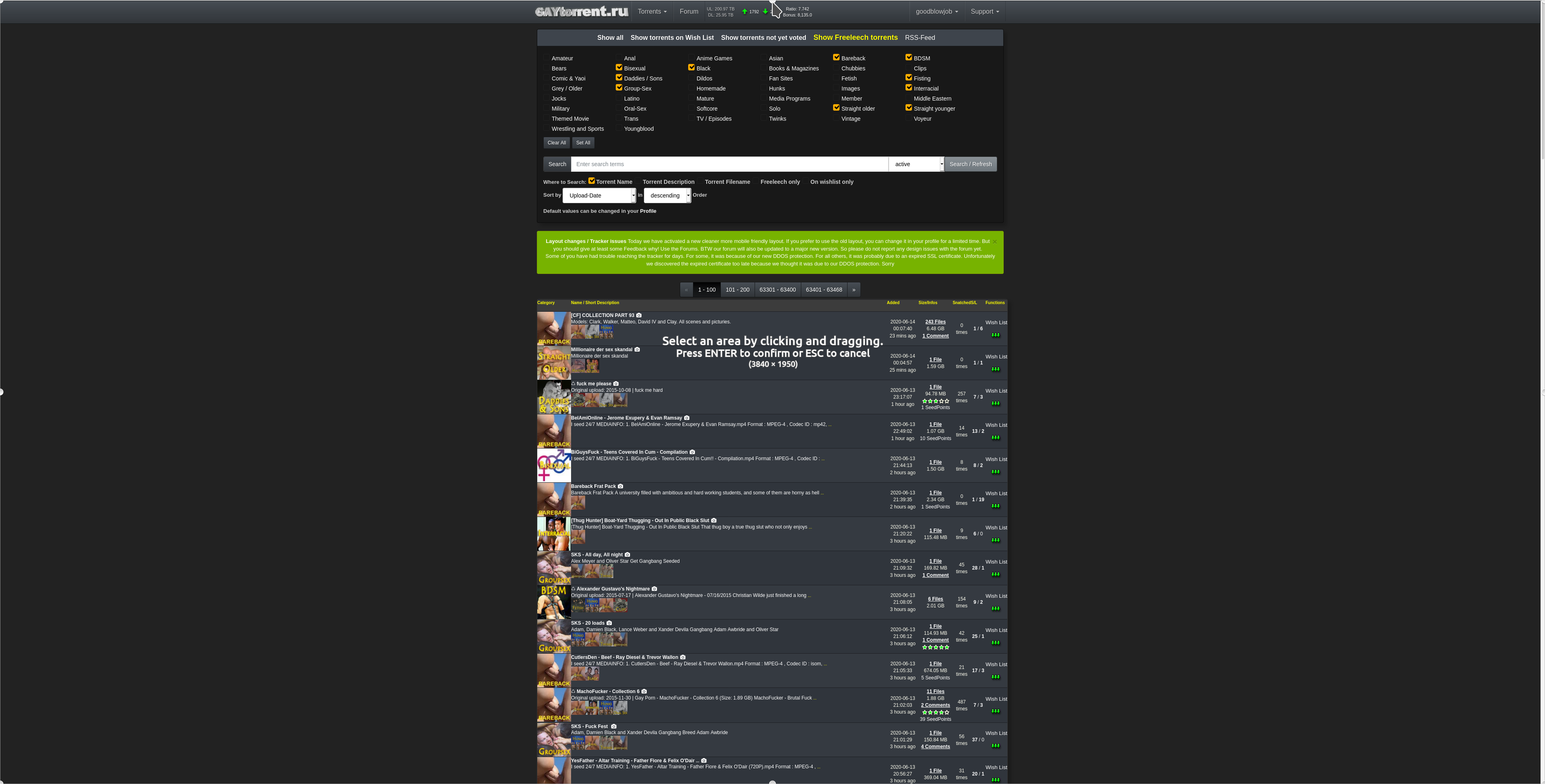Screen dimensions: 1545x784
Task: Click the Enter search terms field
Action: [x=729, y=164]
